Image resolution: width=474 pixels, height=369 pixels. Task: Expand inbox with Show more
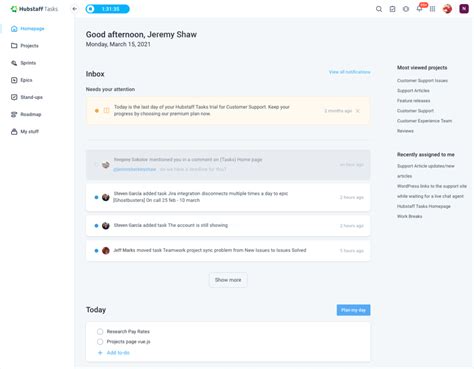(228, 280)
